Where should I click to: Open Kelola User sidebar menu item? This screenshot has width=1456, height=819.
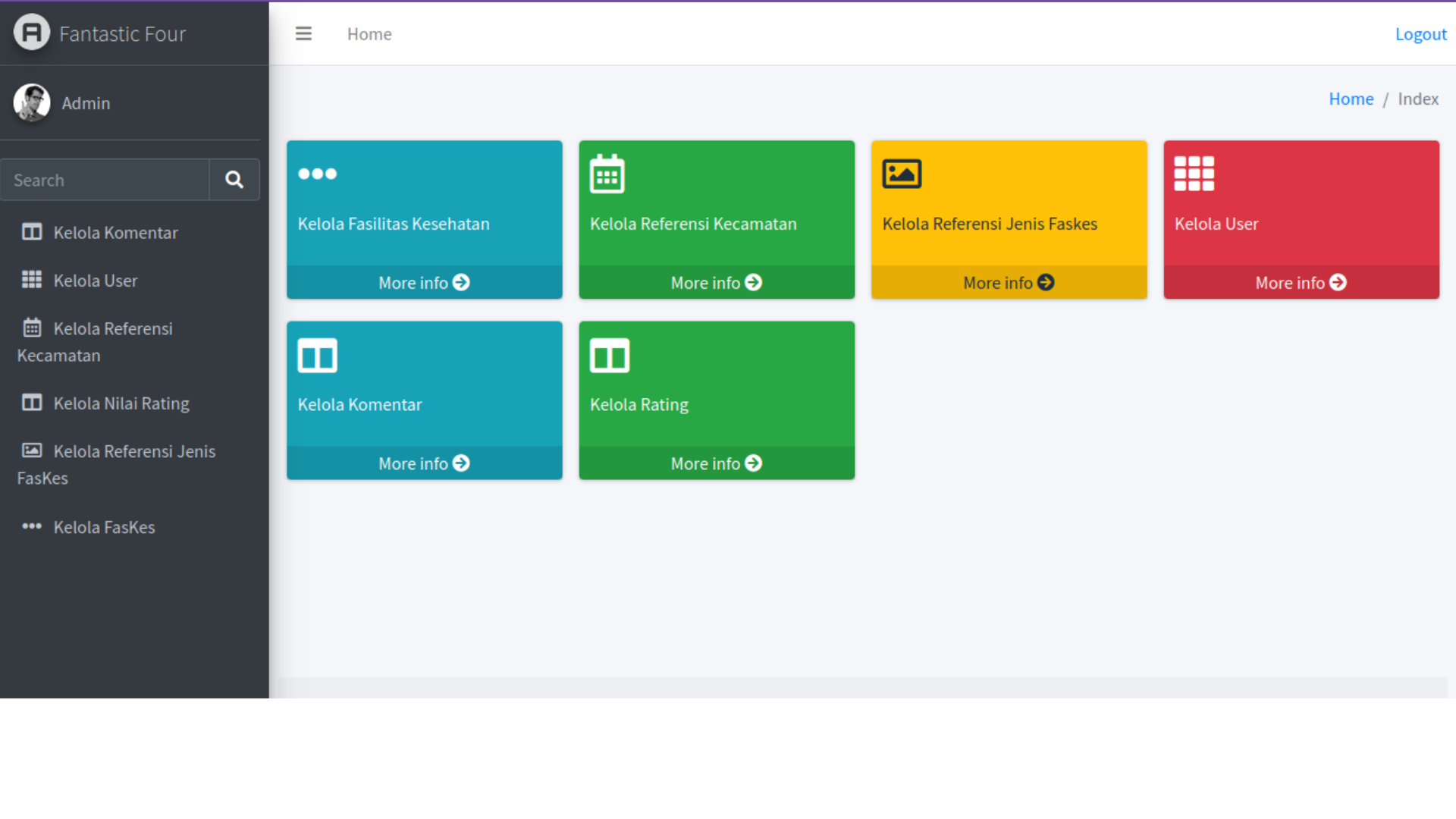(96, 281)
